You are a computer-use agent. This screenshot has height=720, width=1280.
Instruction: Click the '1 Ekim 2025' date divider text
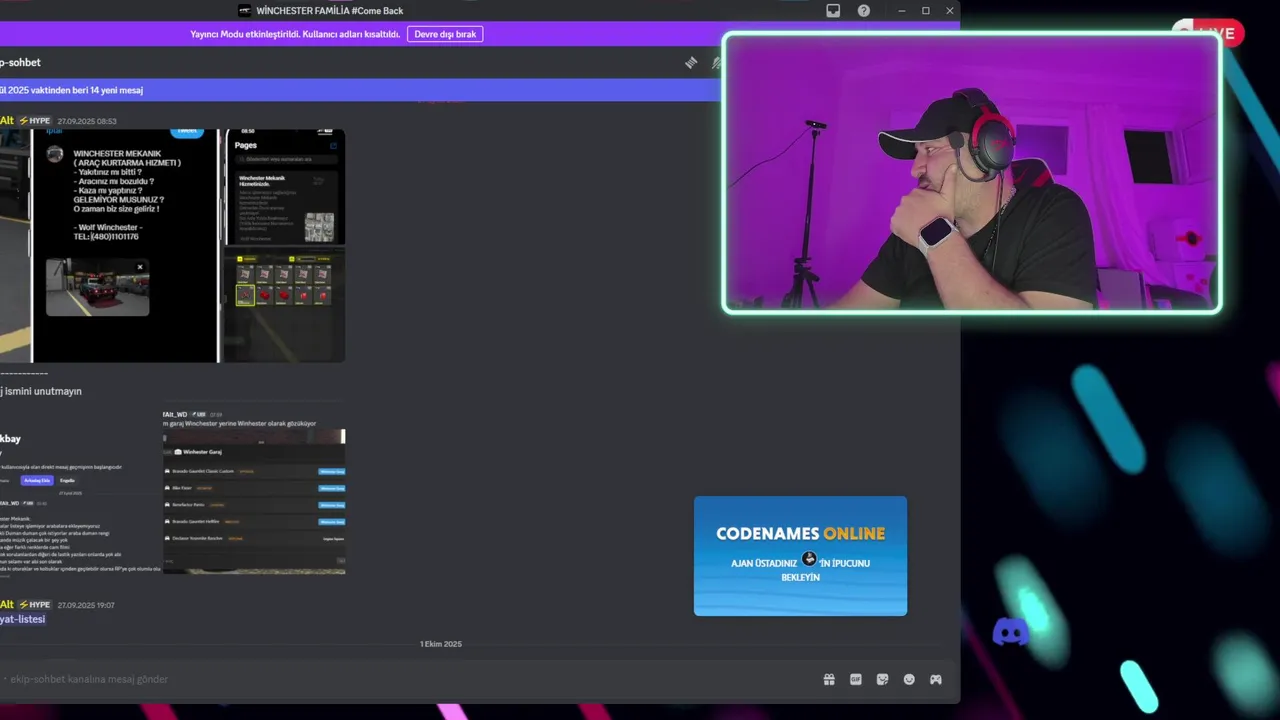pos(441,644)
